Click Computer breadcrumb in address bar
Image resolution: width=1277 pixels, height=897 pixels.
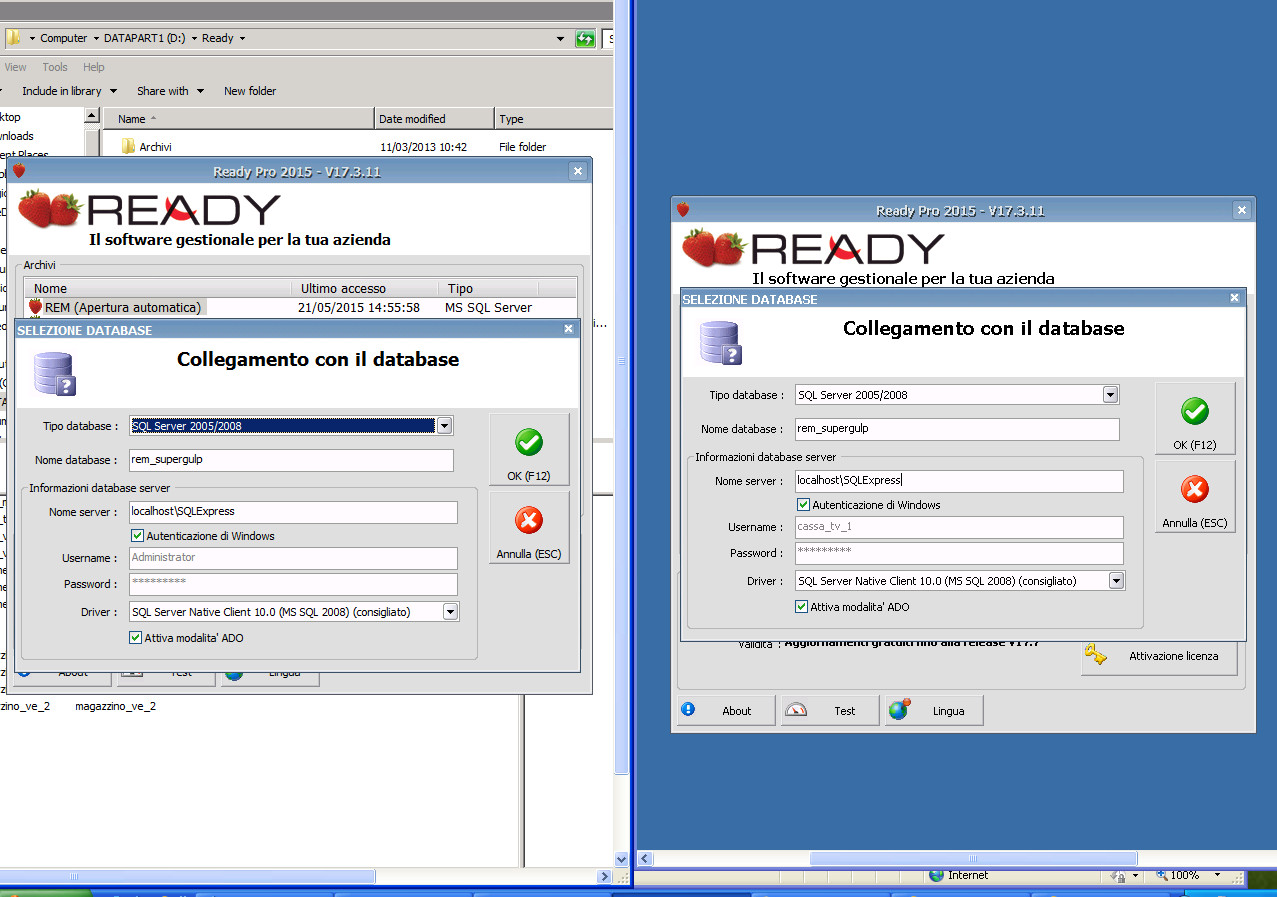(64, 38)
